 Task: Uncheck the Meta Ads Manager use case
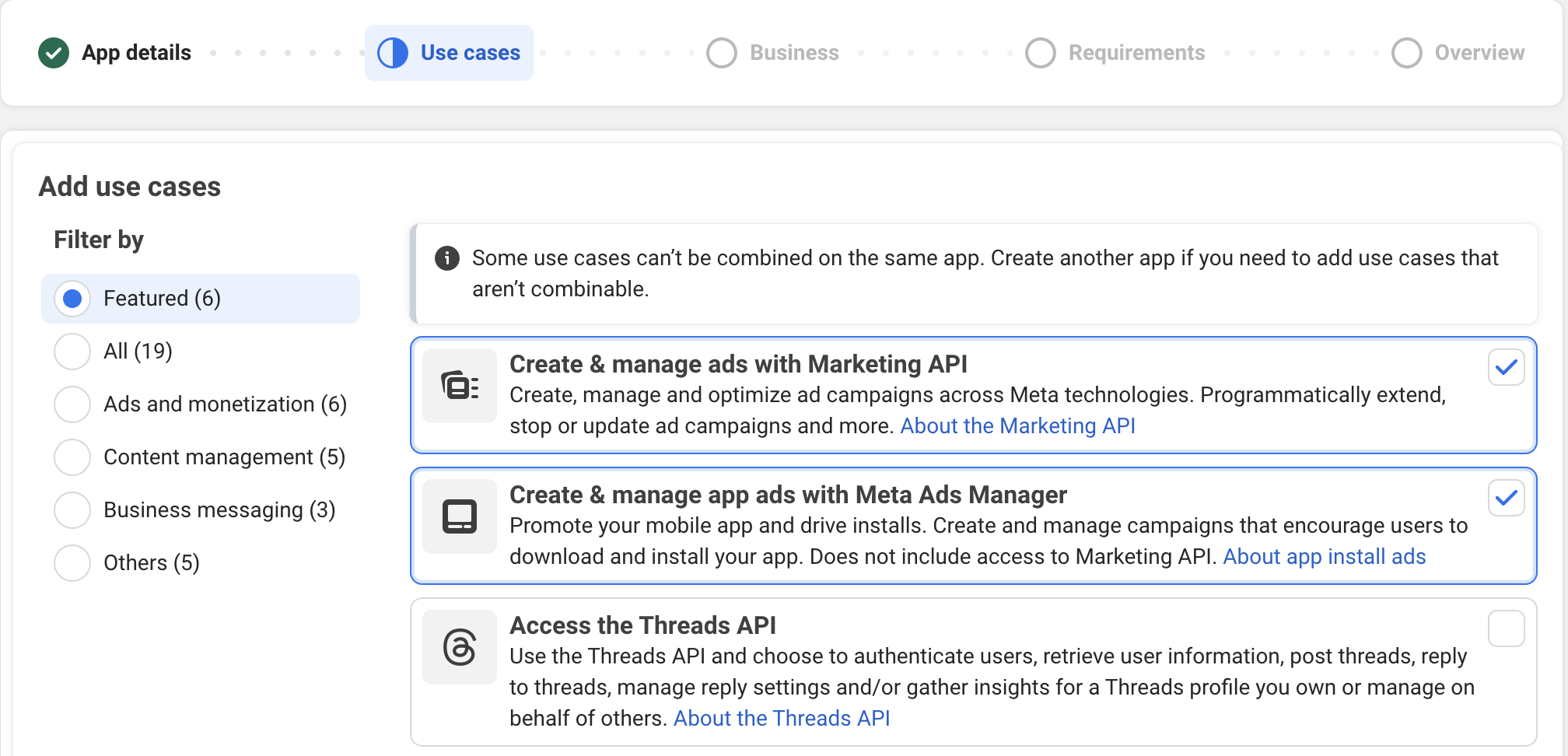(x=1507, y=499)
